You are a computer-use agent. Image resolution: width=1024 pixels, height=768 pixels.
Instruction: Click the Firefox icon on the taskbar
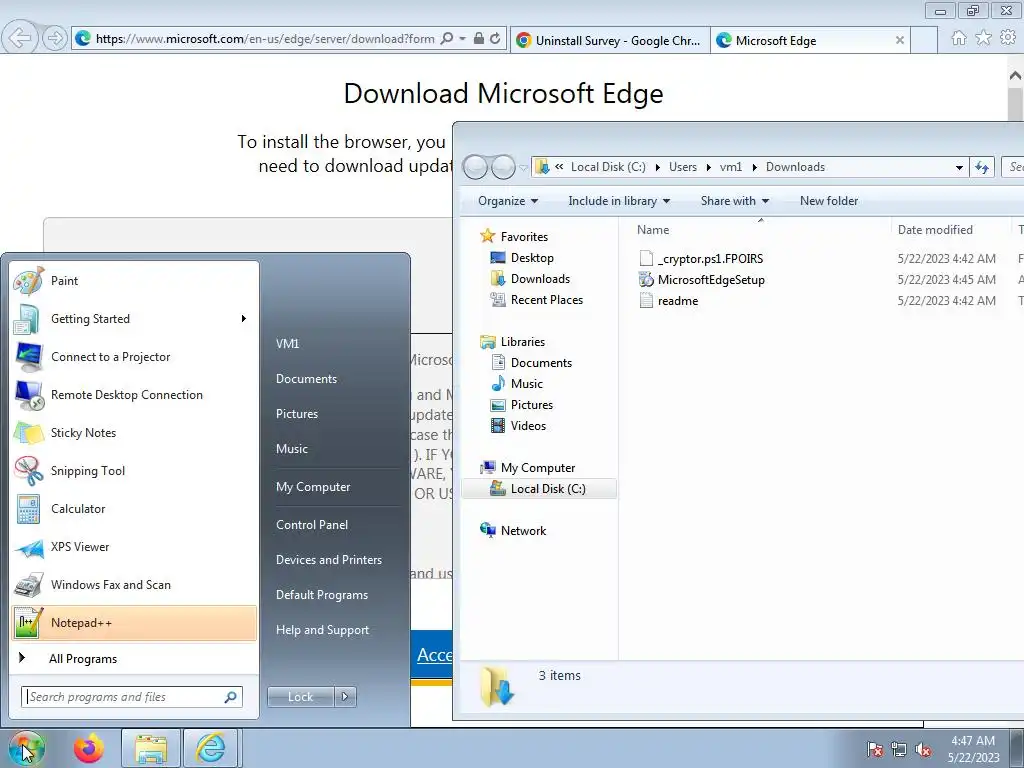click(89, 748)
